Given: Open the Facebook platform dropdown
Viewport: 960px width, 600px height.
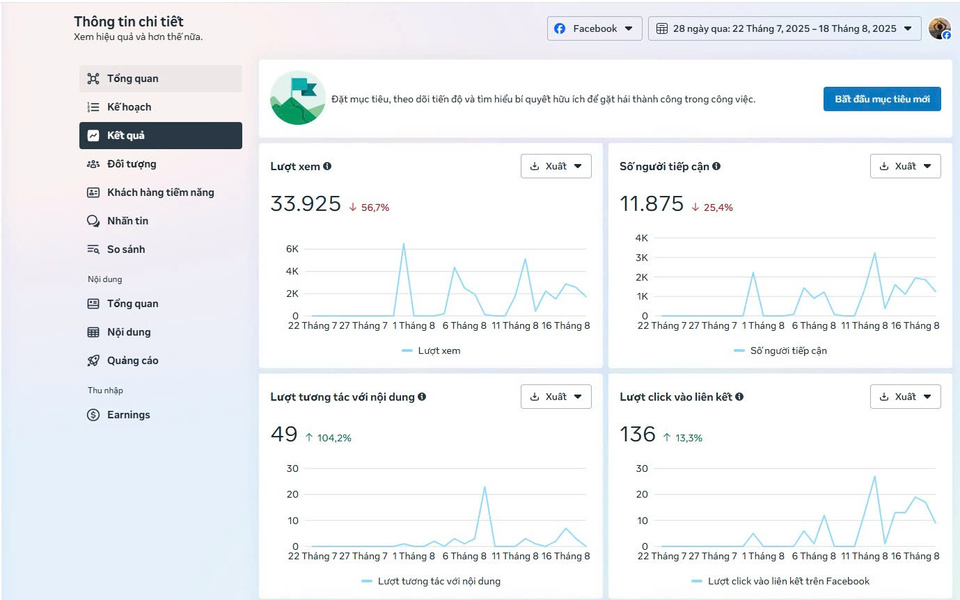Looking at the screenshot, I should click(594, 29).
